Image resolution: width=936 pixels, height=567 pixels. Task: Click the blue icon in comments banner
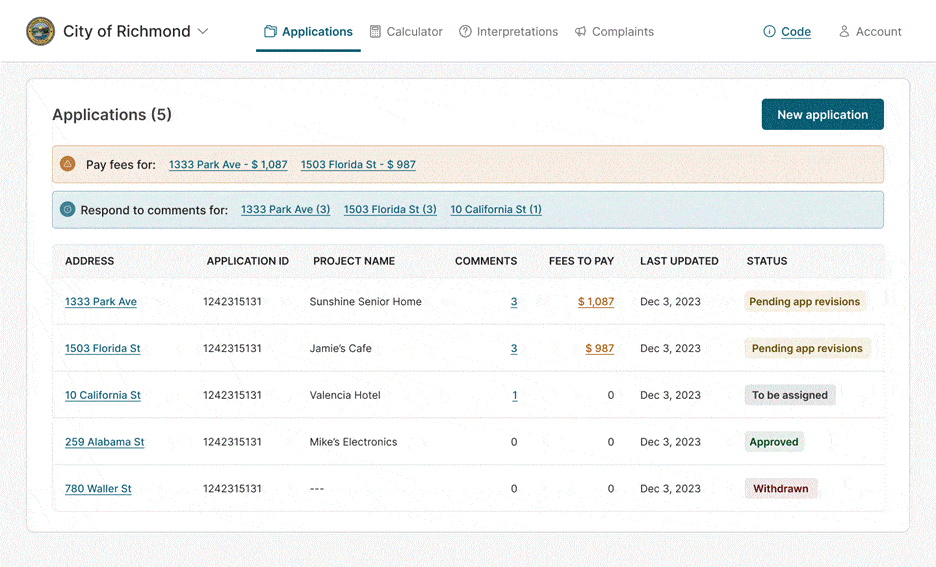point(68,209)
